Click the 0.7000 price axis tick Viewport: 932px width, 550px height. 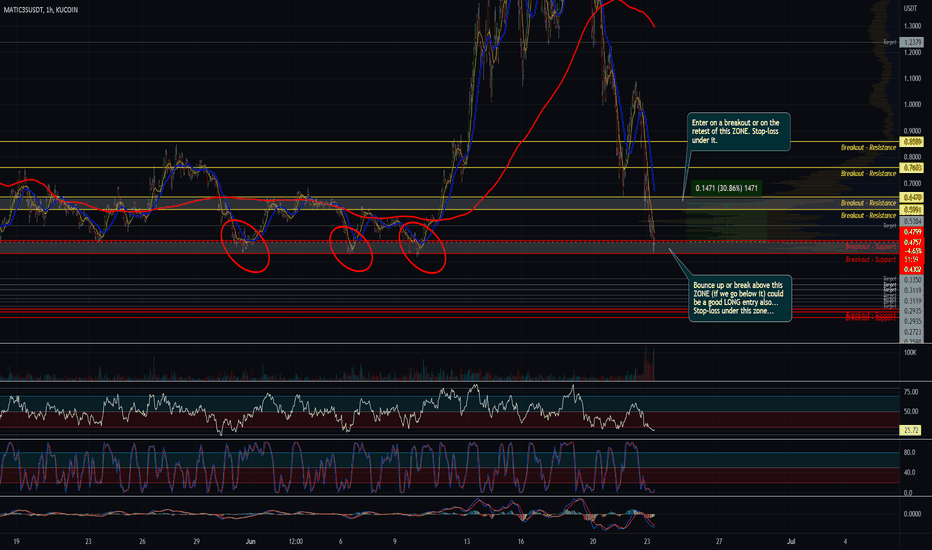pos(912,184)
